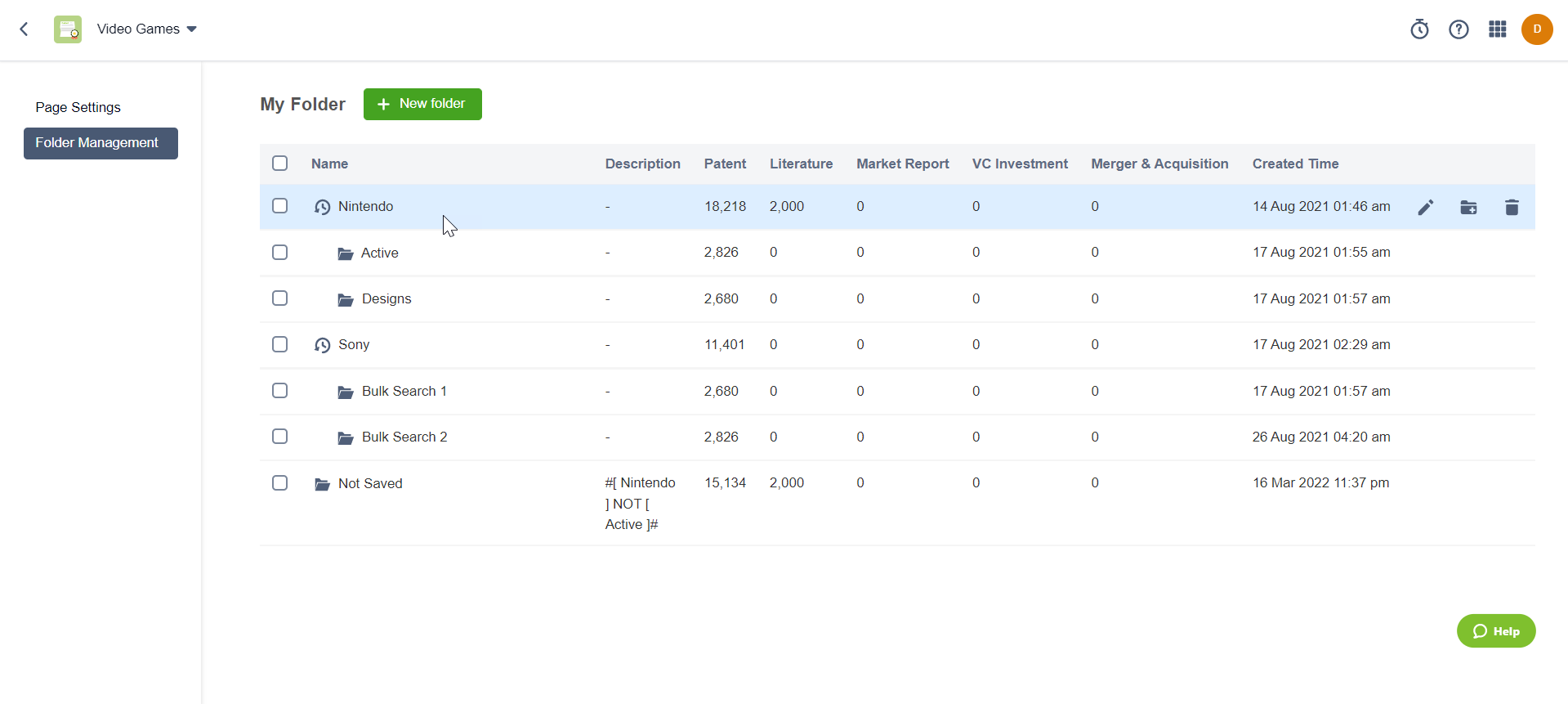
Task: Open the timer history icon
Action: coord(1419,29)
